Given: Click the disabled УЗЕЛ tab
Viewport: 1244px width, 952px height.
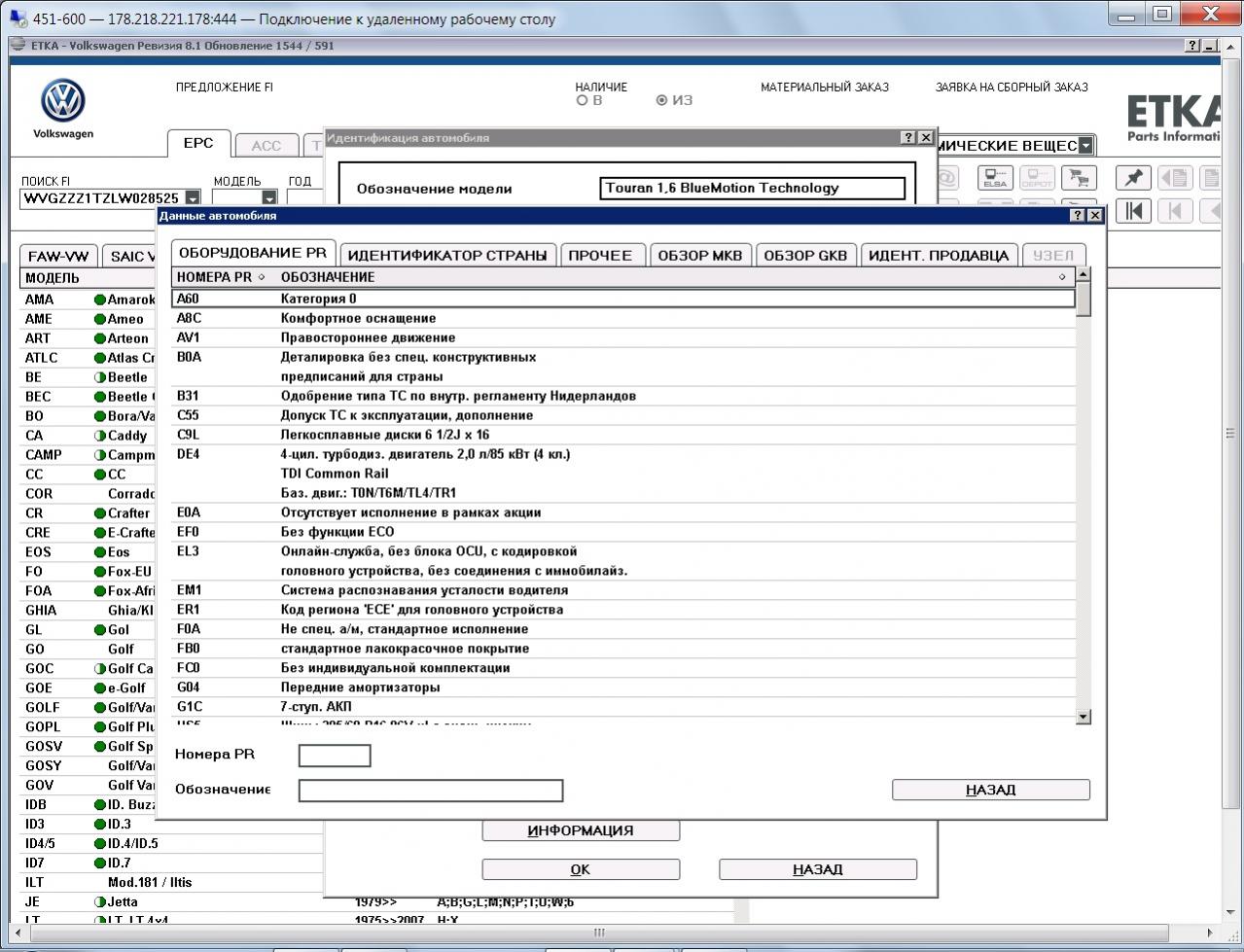Looking at the screenshot, I should tap(1053, 256).
